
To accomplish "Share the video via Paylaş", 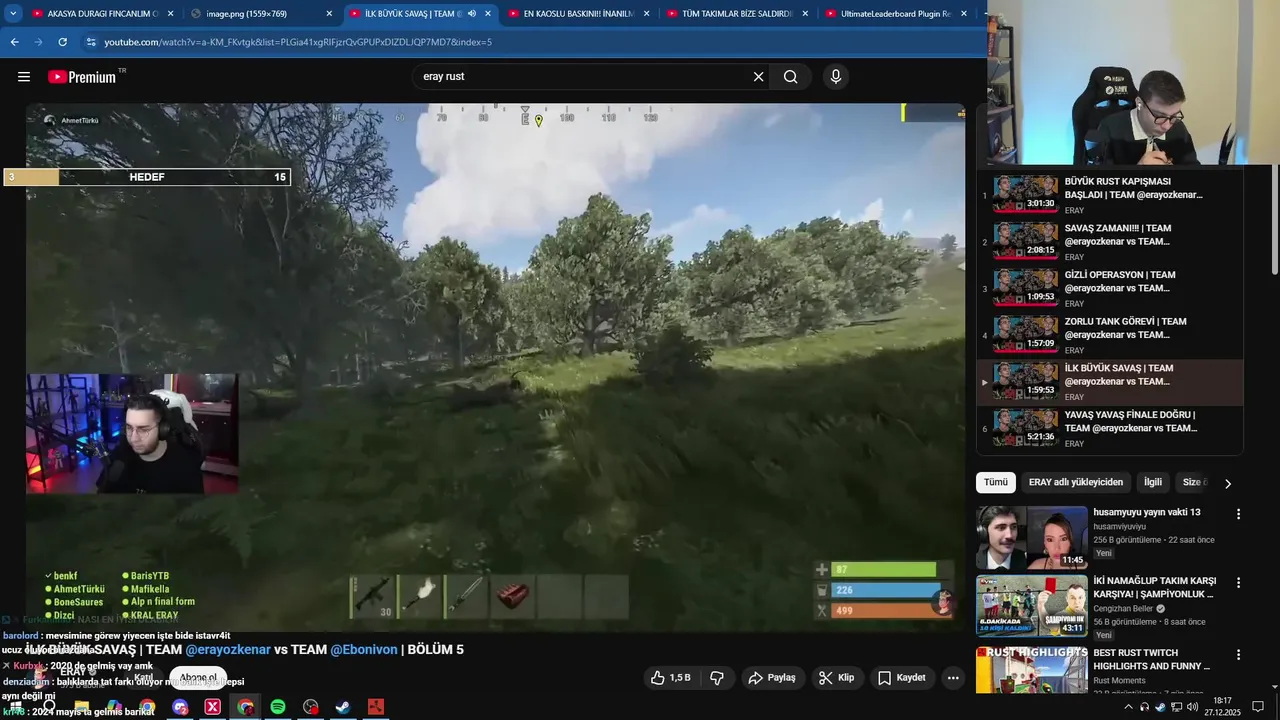I will tap(772, 678).
